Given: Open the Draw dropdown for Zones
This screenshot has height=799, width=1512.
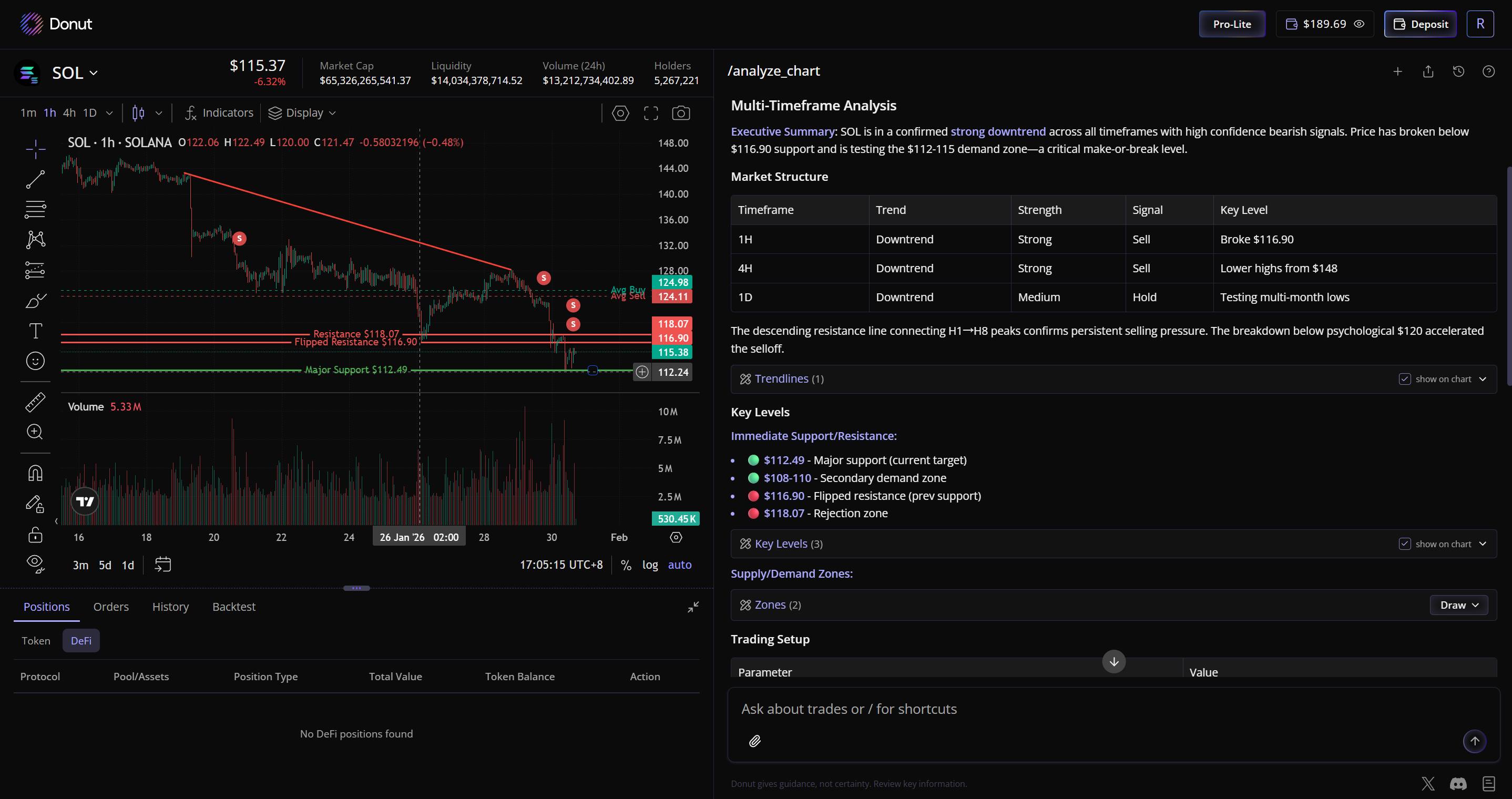Looking at the screenshot, I should point(1458,604).
